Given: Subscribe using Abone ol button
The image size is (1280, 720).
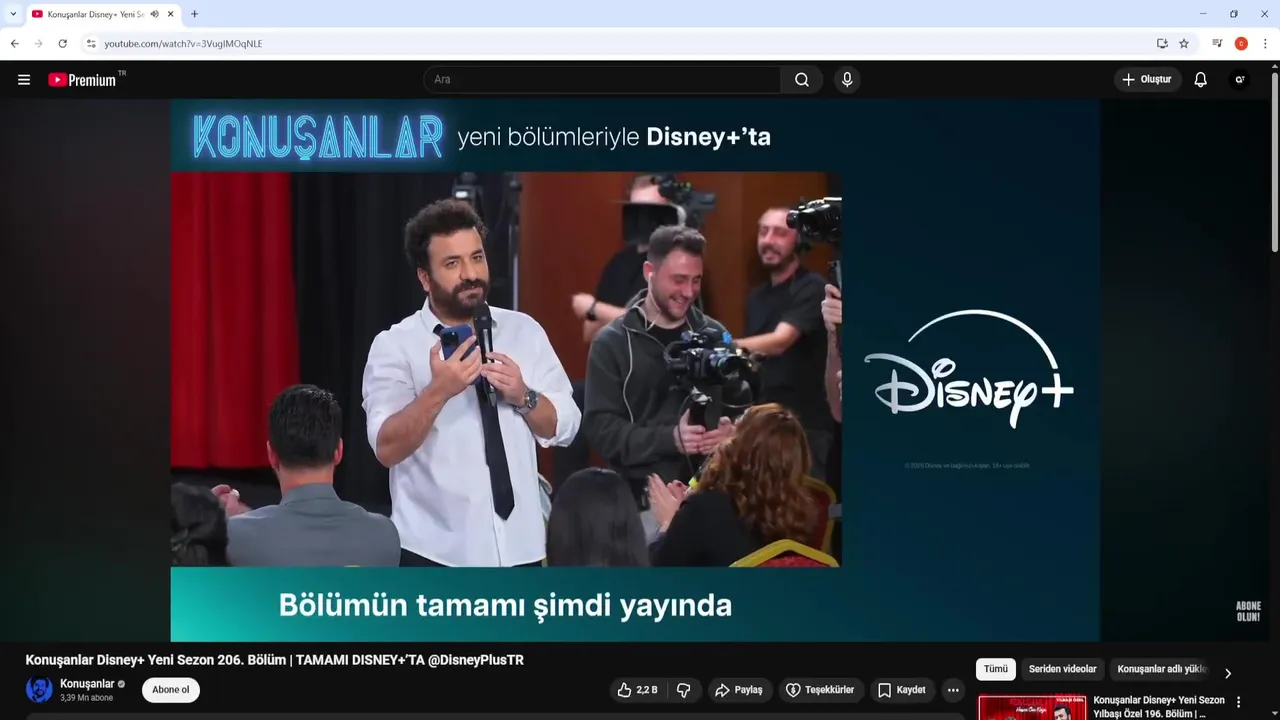Looking at the screenshot, I should pos(171,690).
